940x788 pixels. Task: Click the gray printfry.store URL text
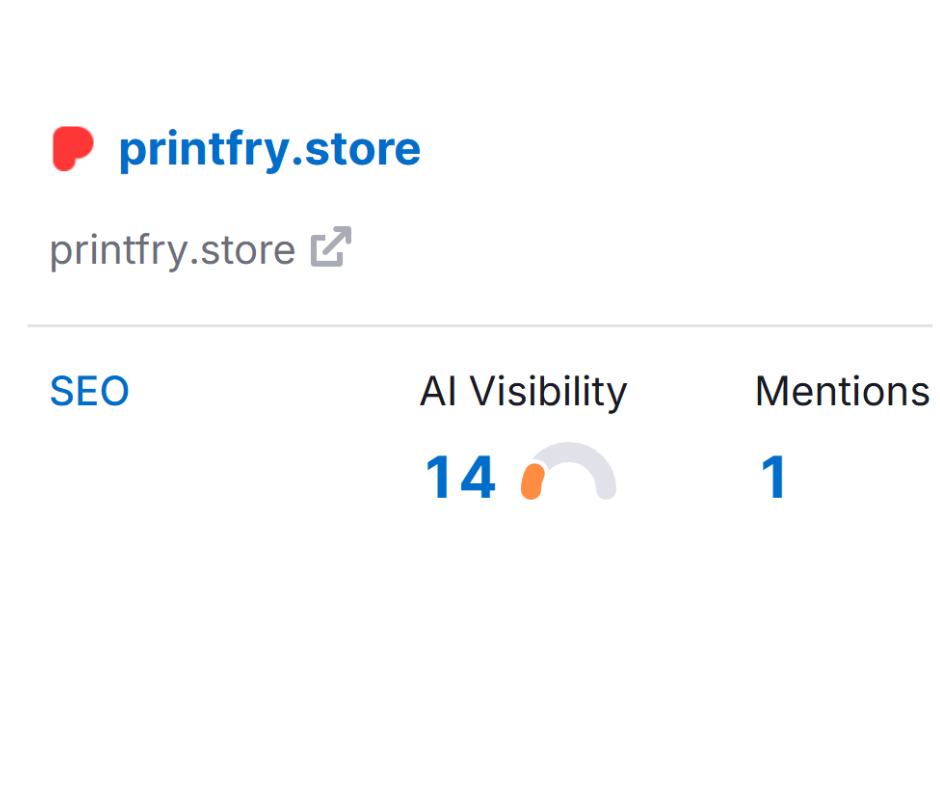[172, 250]
